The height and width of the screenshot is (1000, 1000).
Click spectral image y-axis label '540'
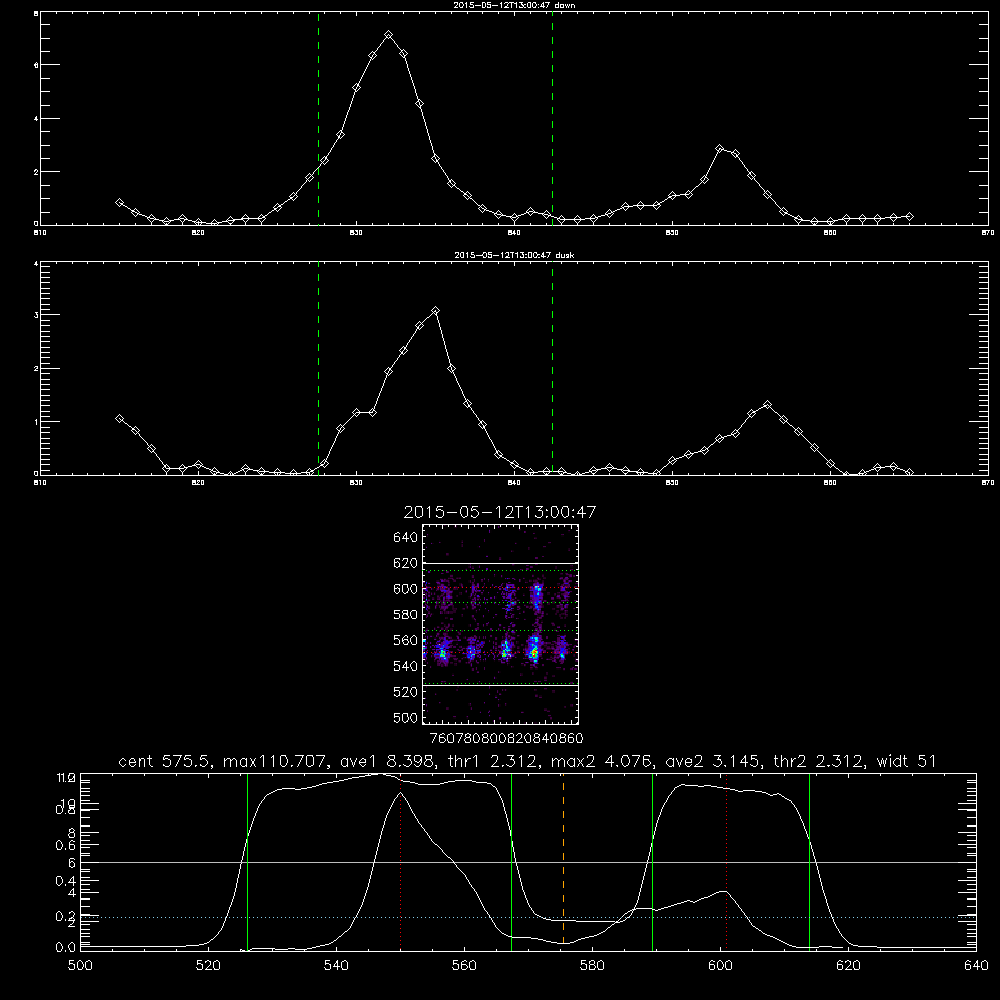click(x=406, y=666)
